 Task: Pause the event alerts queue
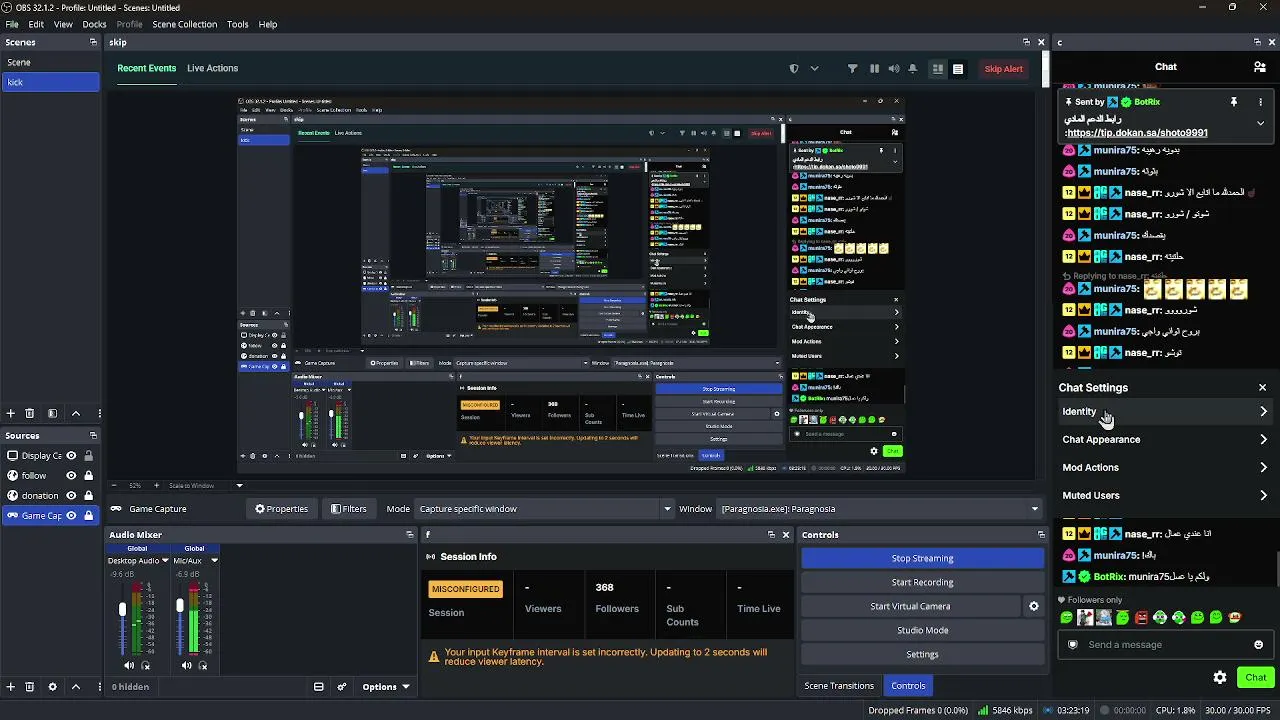pyautogui.click(x=874, y=69)
